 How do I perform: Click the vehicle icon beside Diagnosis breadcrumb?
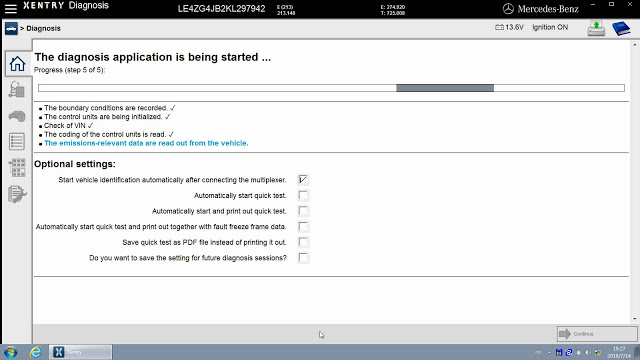point(11,29)
